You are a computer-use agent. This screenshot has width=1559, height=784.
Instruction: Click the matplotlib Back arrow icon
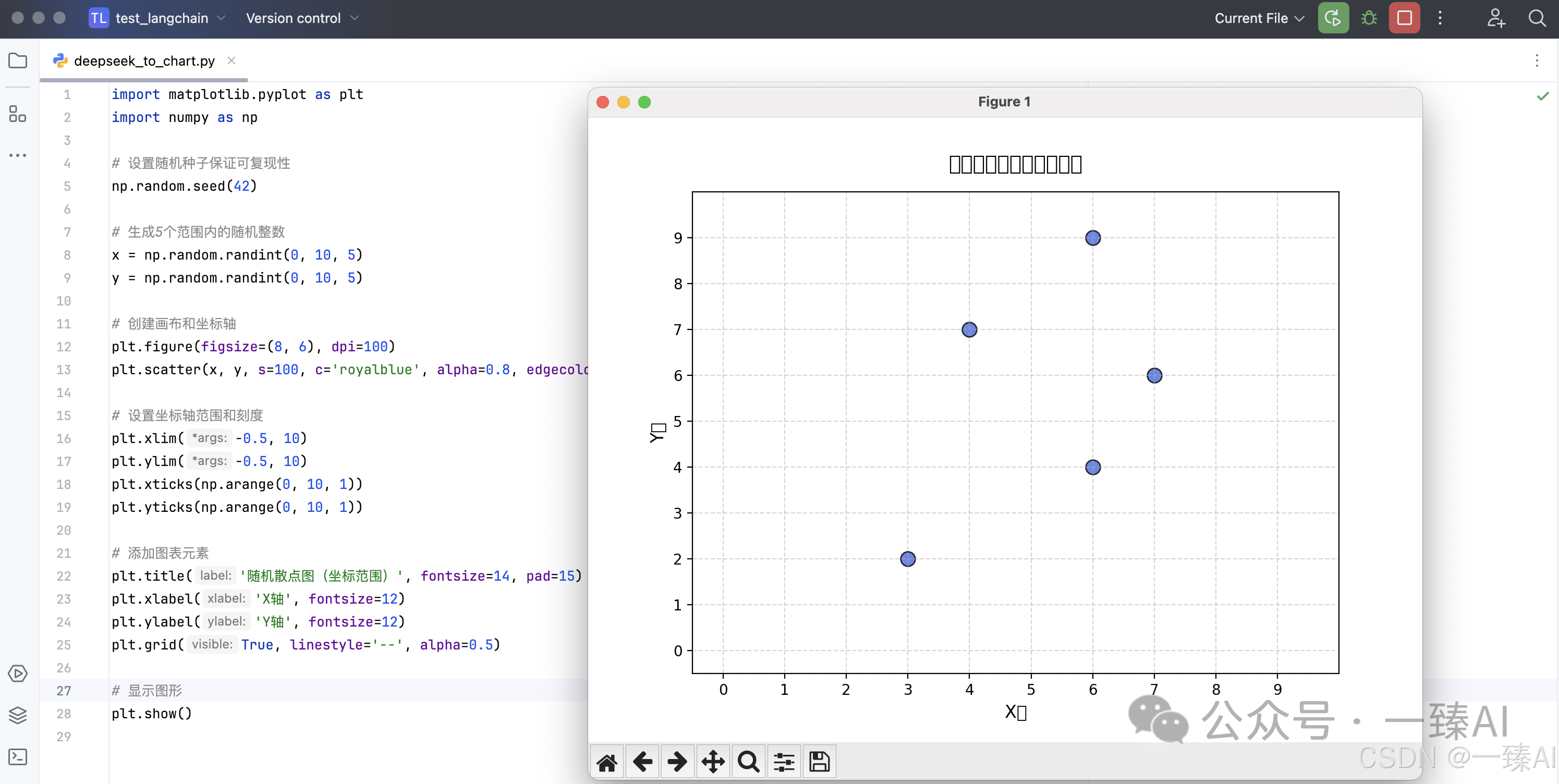(x=643, y=762)
